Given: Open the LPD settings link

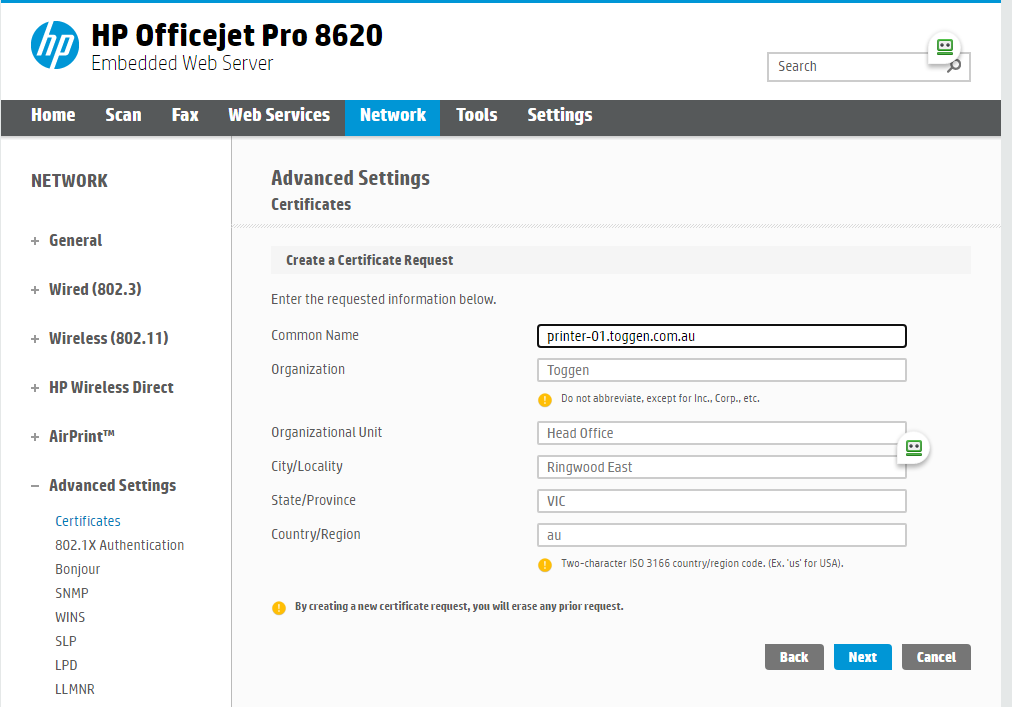Looking at the screenshot, I should (x=66, y=665).
